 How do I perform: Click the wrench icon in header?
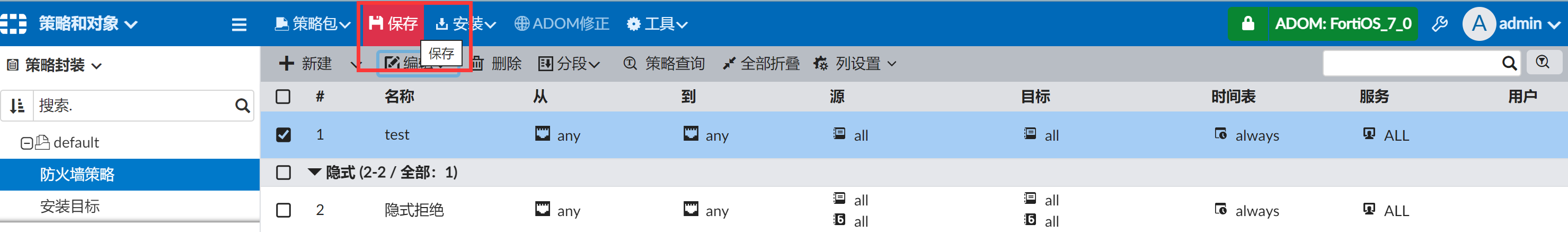pyautogui.click(x=1440, y=24)
